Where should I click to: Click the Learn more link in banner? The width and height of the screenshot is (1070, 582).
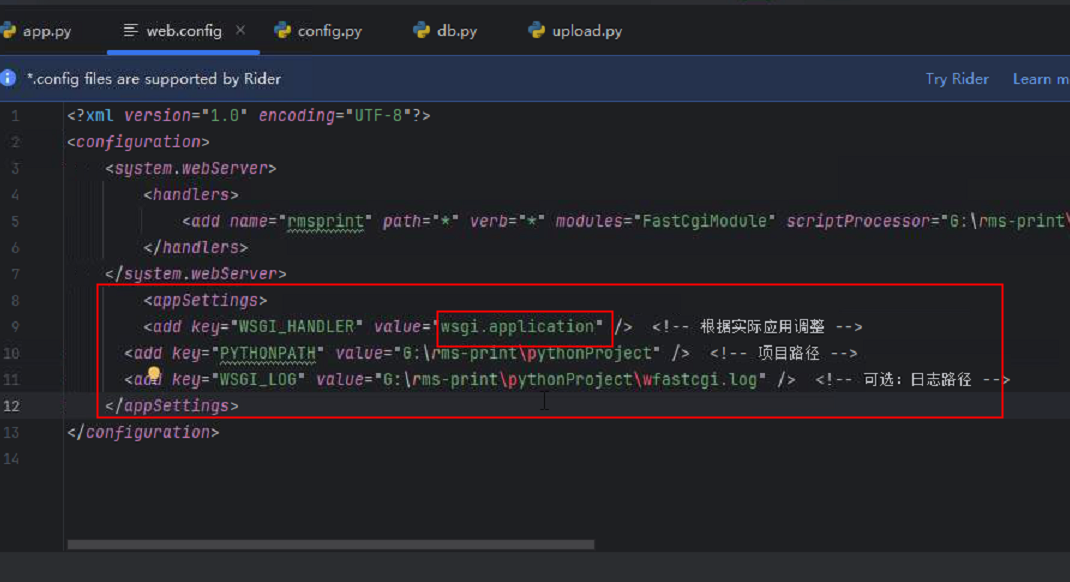click(x=1041, y=78)
